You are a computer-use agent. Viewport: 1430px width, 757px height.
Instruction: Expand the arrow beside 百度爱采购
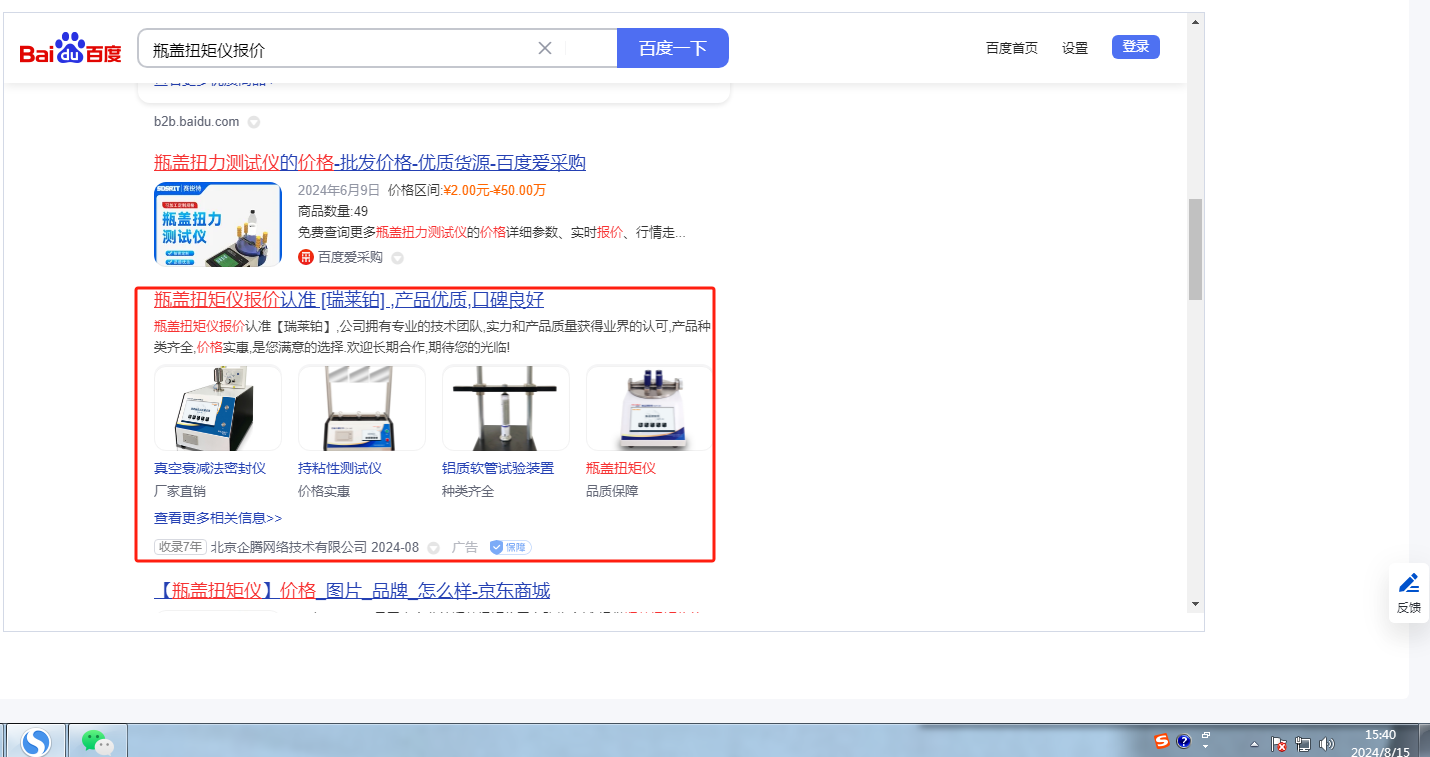pos(397,258)
